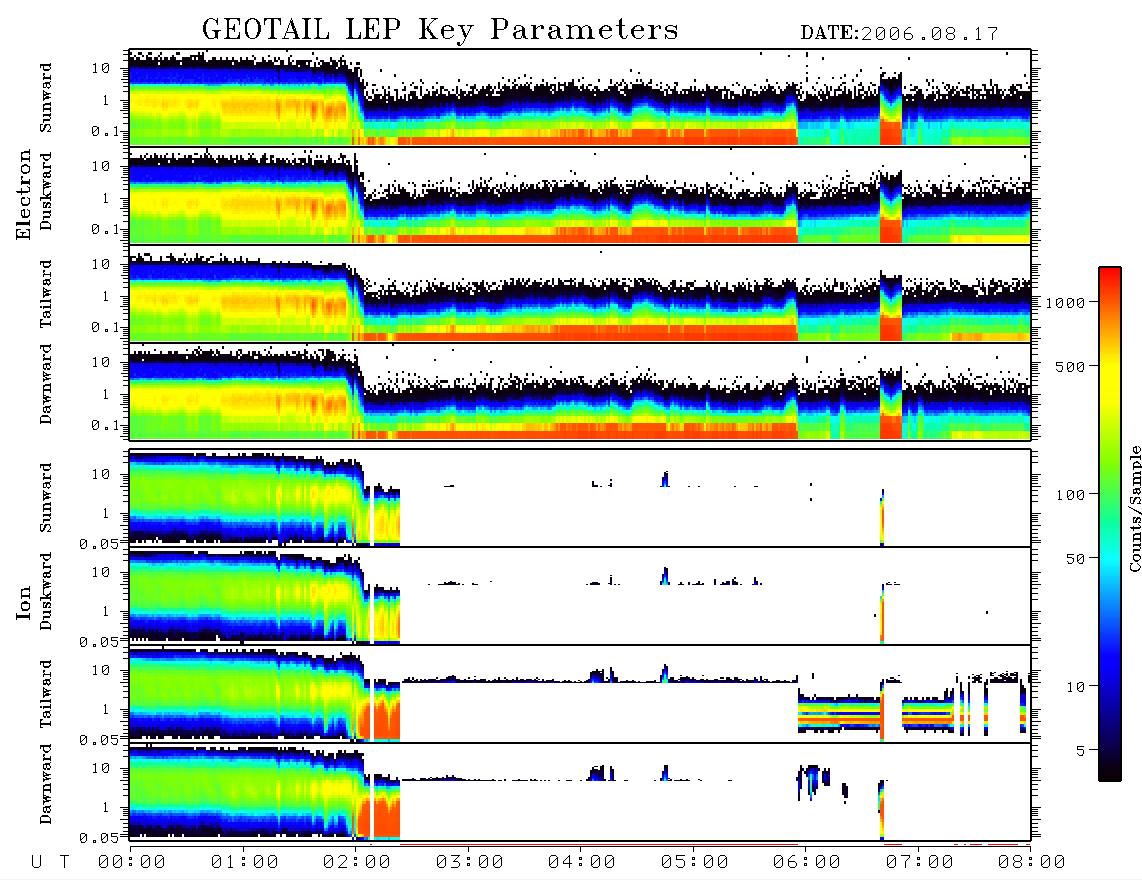Click the vertical Electron group label

(23, 194)
